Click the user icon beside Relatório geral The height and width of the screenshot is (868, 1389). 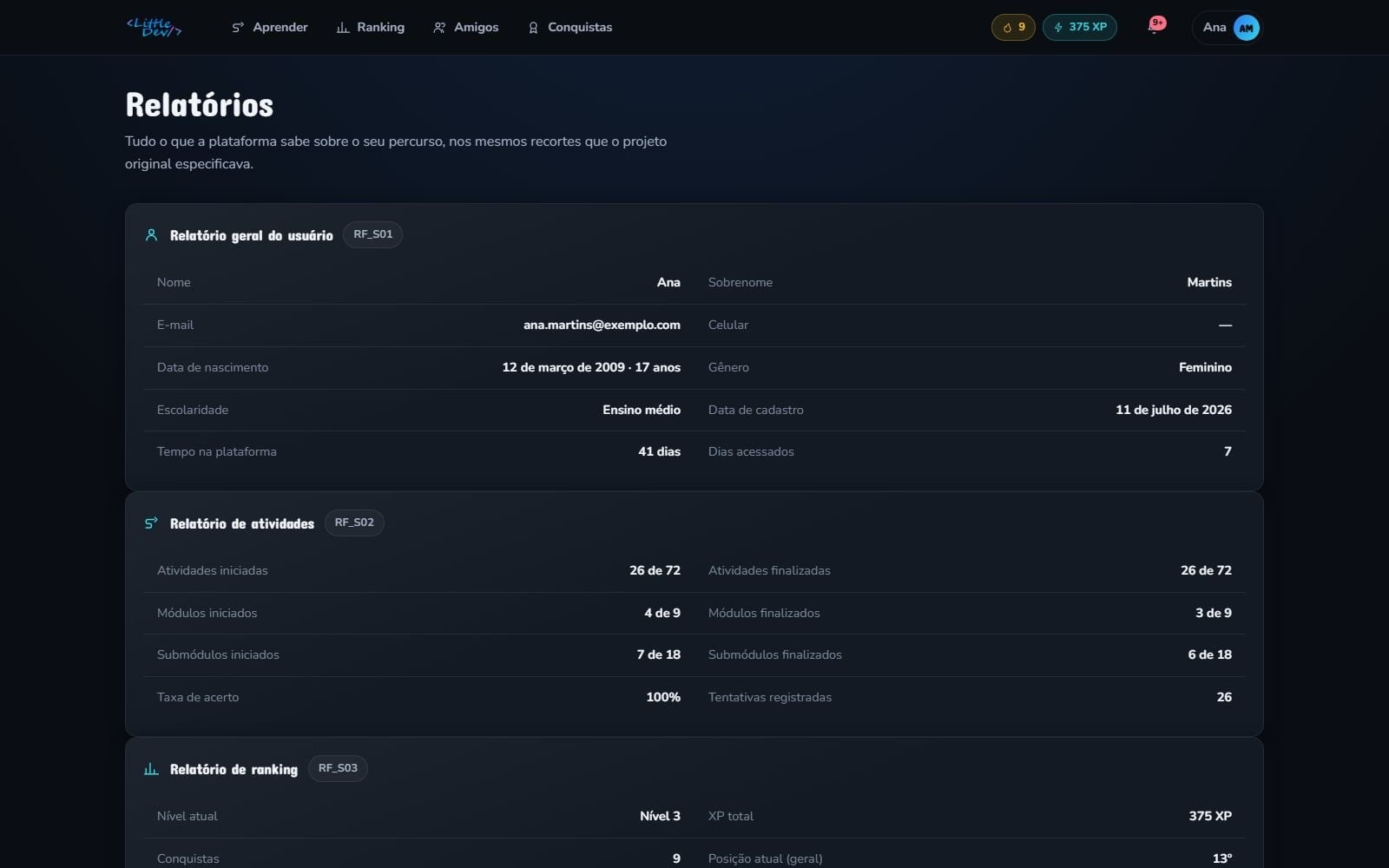151,235
